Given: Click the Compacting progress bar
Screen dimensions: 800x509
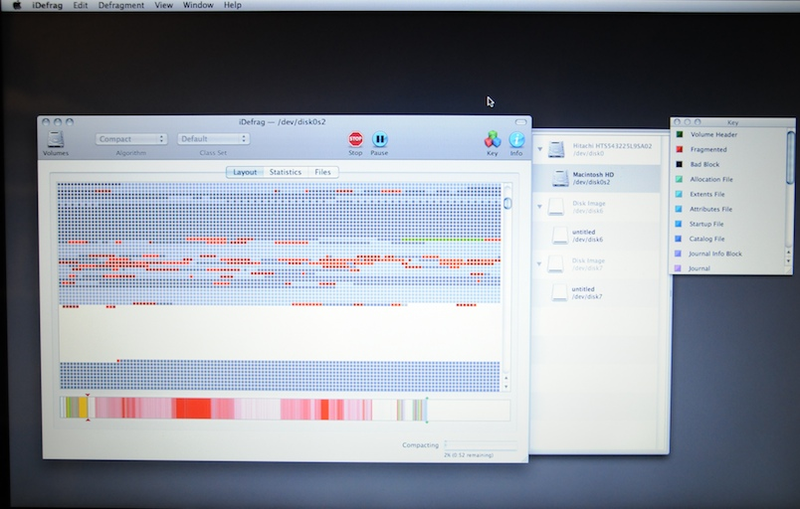Looking at the screenshot, I should pyautogui.click(x=480, y=445).
